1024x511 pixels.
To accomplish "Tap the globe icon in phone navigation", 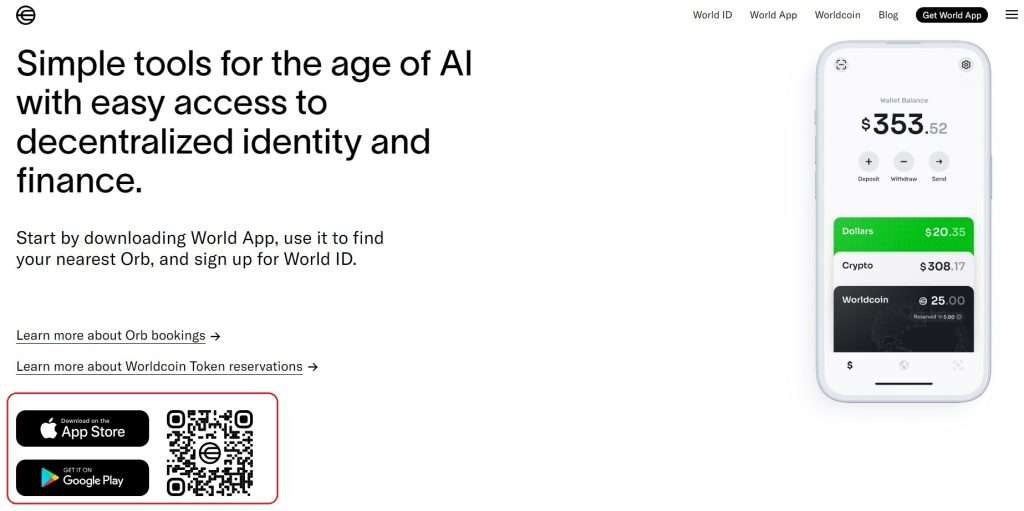I will (904, 365).
